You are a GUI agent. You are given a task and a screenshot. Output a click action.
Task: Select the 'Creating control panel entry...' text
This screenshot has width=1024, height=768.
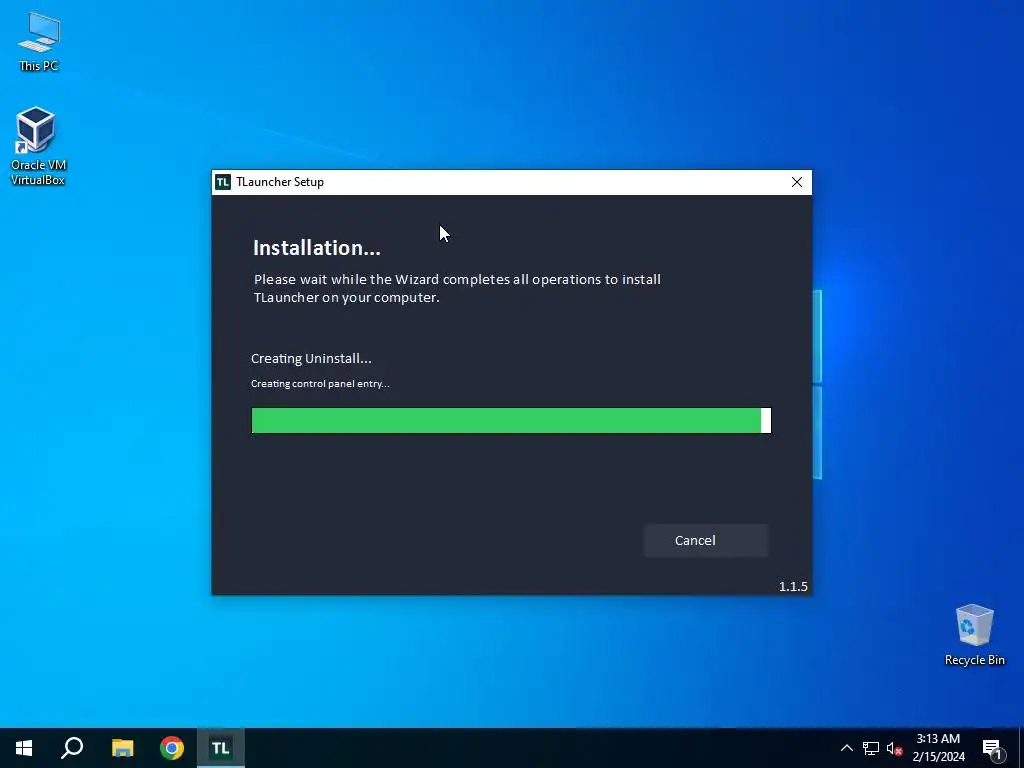tap(320, 384)
